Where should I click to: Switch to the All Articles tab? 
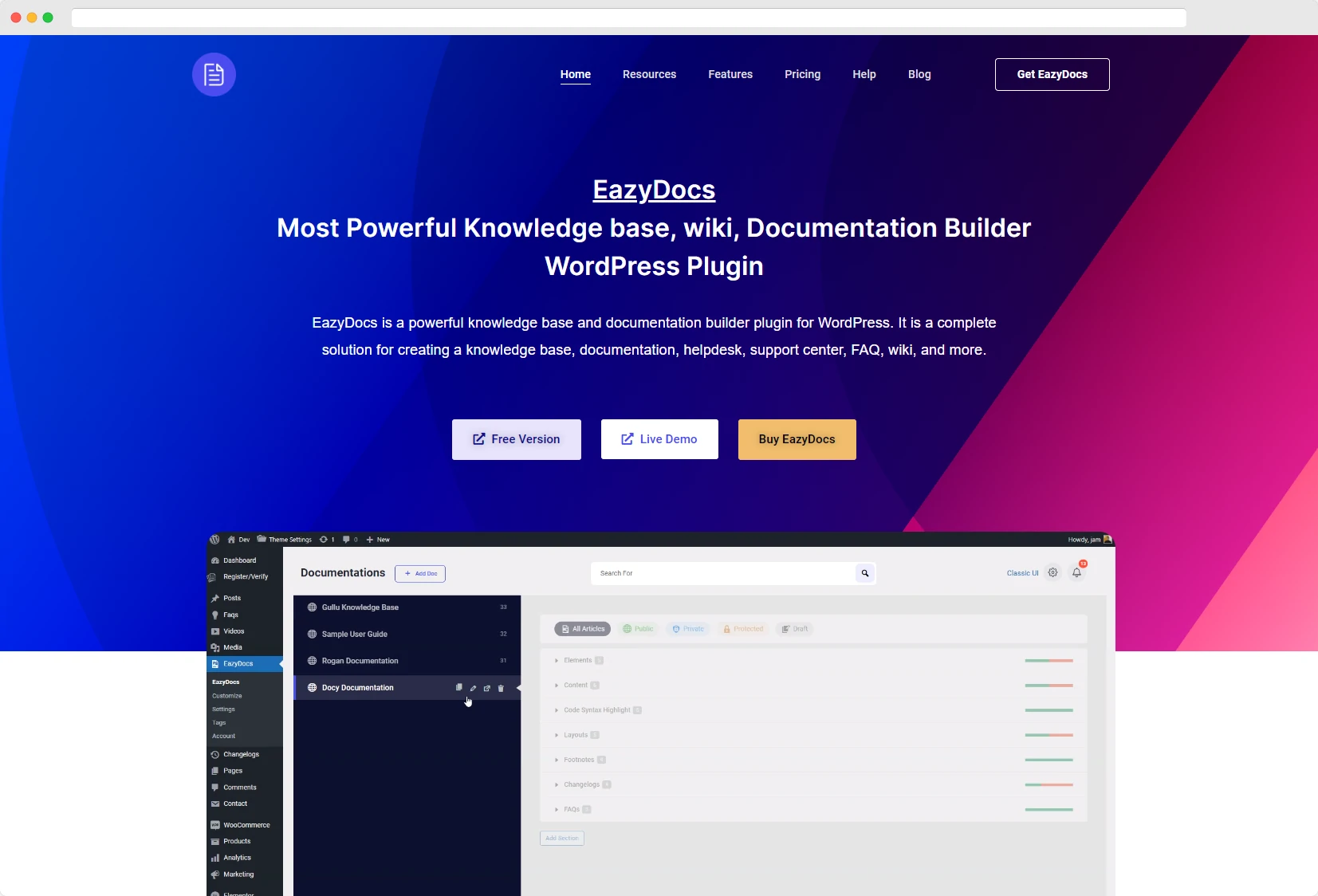point(582,629)
